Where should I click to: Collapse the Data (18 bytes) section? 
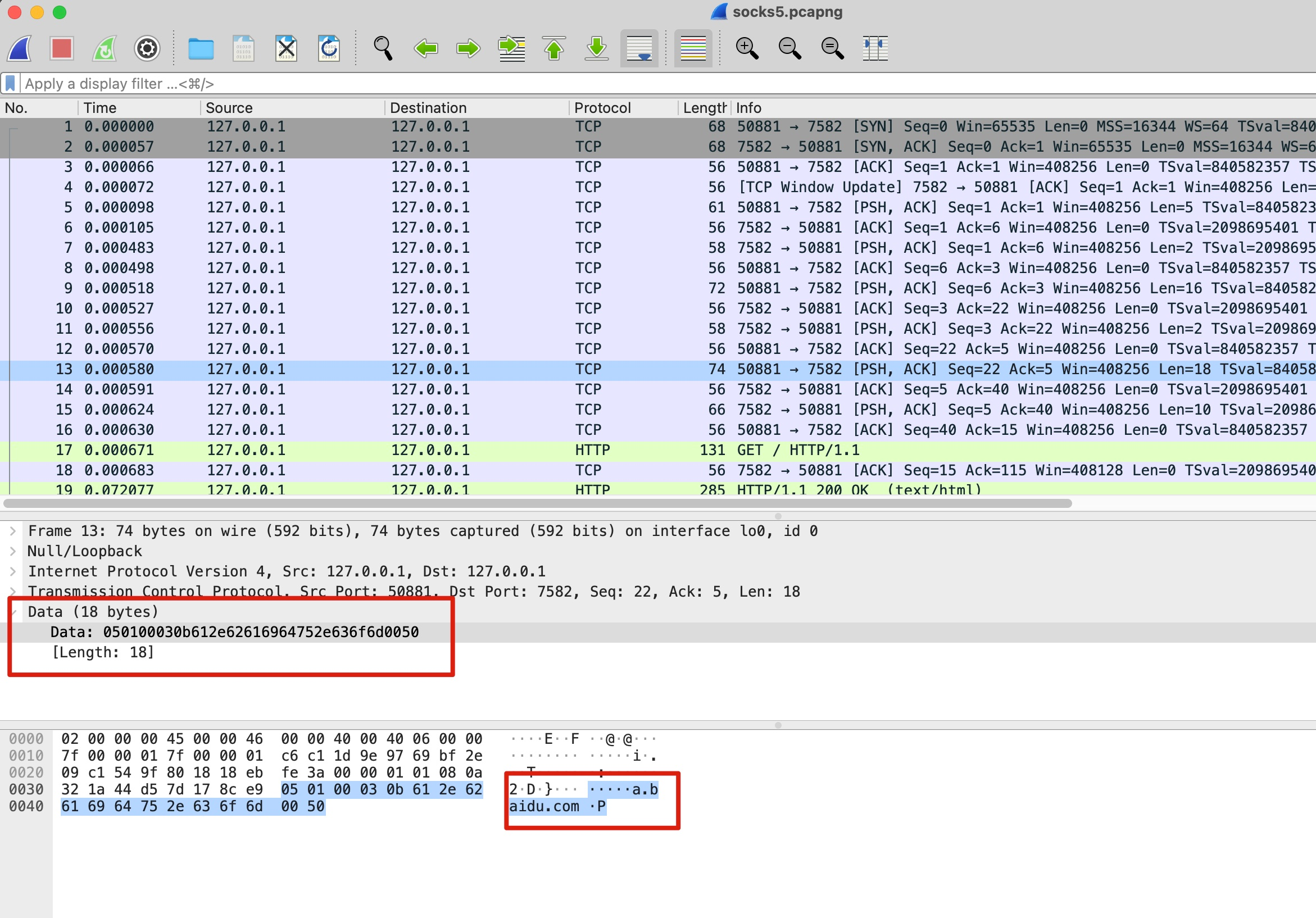(x=12, y=612)
